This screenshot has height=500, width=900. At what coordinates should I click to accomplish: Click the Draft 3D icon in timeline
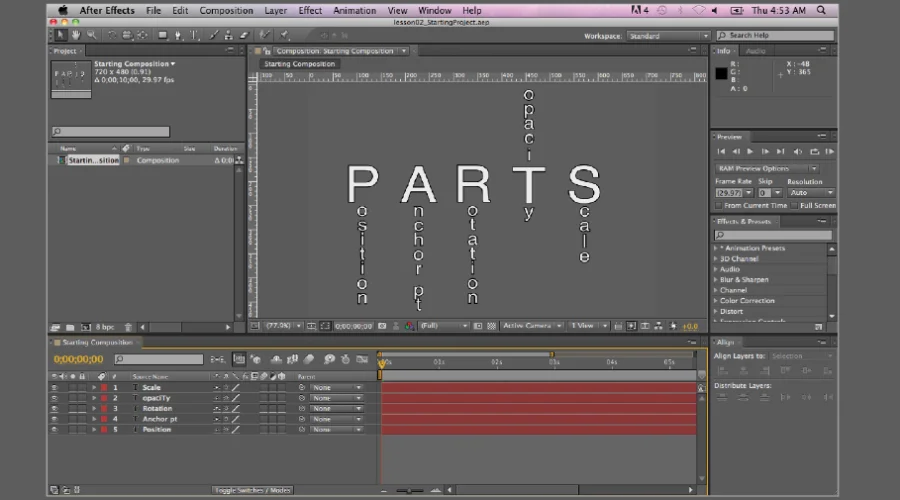click(256, 359)
